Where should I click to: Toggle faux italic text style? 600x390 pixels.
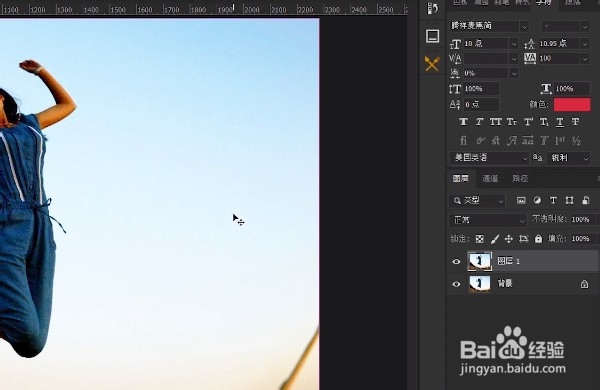point(479,122)
